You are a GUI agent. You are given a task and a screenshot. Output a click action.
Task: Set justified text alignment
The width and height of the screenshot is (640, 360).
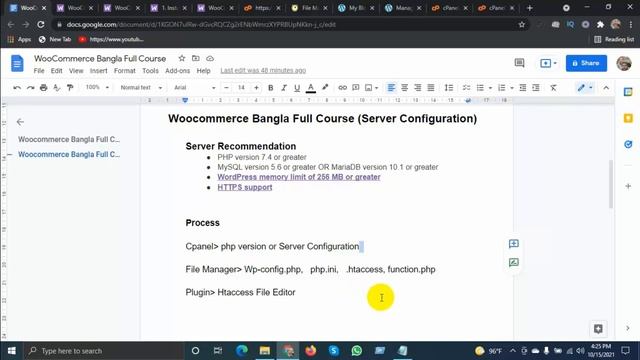click(431, 88)
